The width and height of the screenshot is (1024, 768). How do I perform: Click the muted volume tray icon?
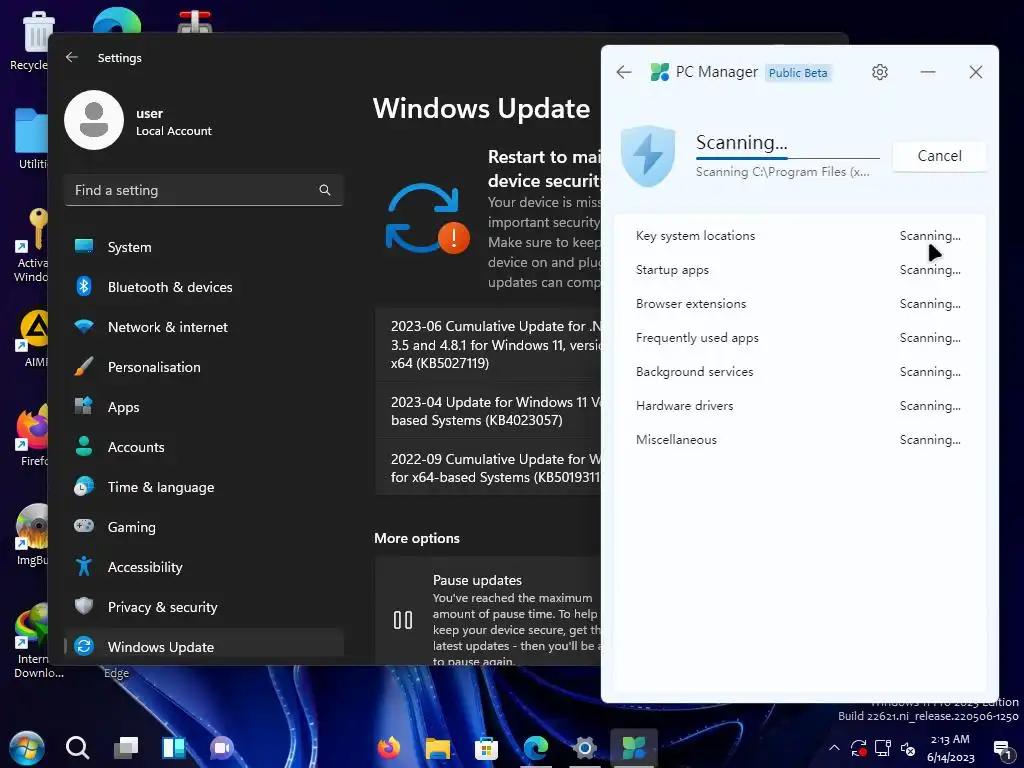click(x=908, y=748)
